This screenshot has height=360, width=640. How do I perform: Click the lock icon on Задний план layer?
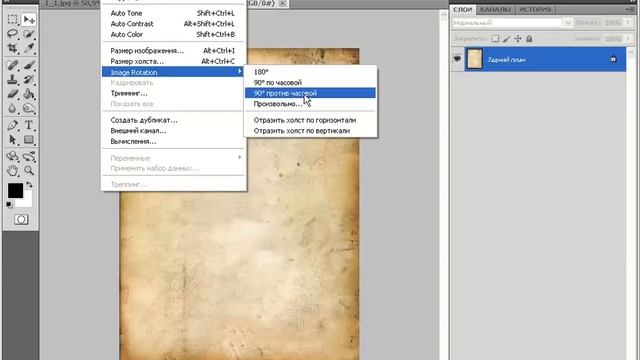(x=613, y=60)
